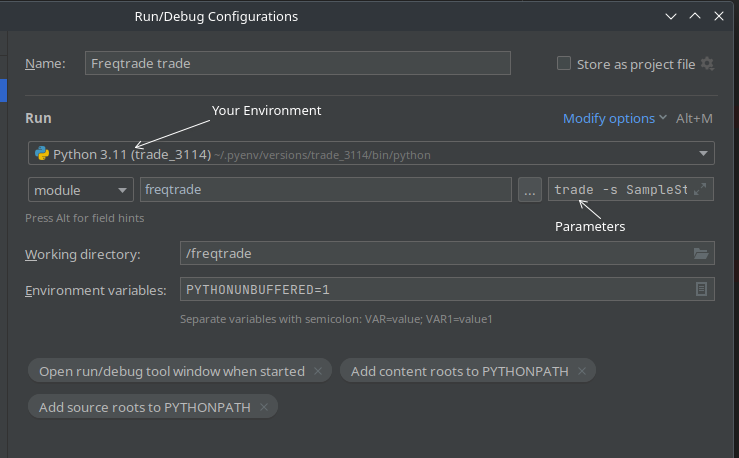Select the 'Add content roots to PYTHONPATH' chip

click(x=459, y=371)
